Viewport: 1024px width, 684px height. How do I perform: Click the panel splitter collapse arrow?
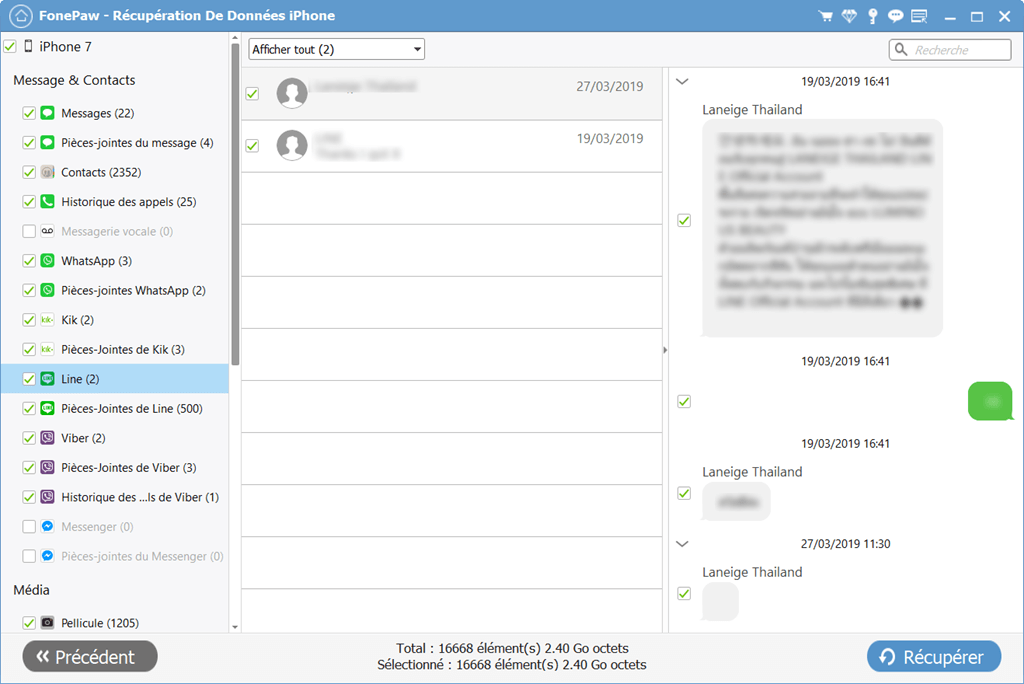[x=665, y=350]
